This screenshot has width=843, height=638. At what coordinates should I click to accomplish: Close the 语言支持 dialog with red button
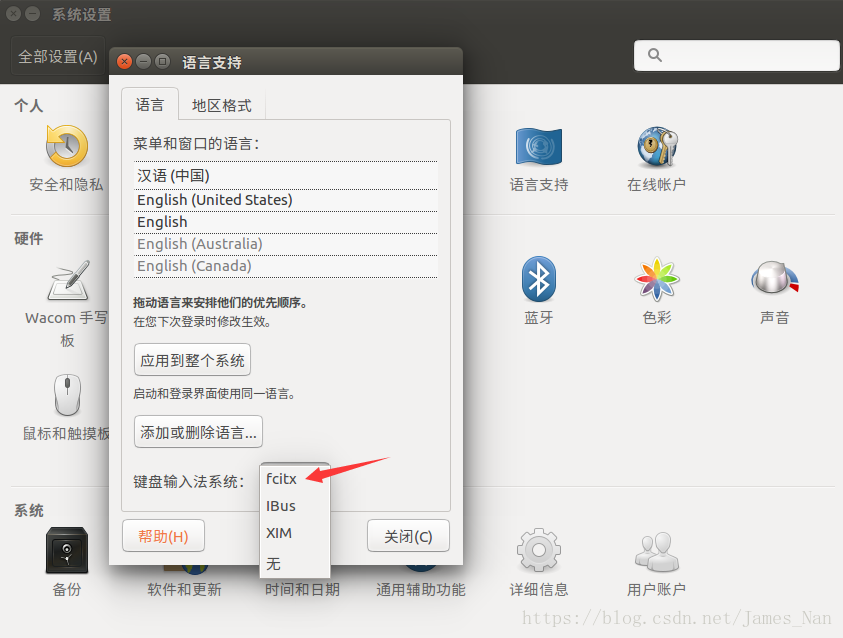pyautogui.click(x=124, y=62)
